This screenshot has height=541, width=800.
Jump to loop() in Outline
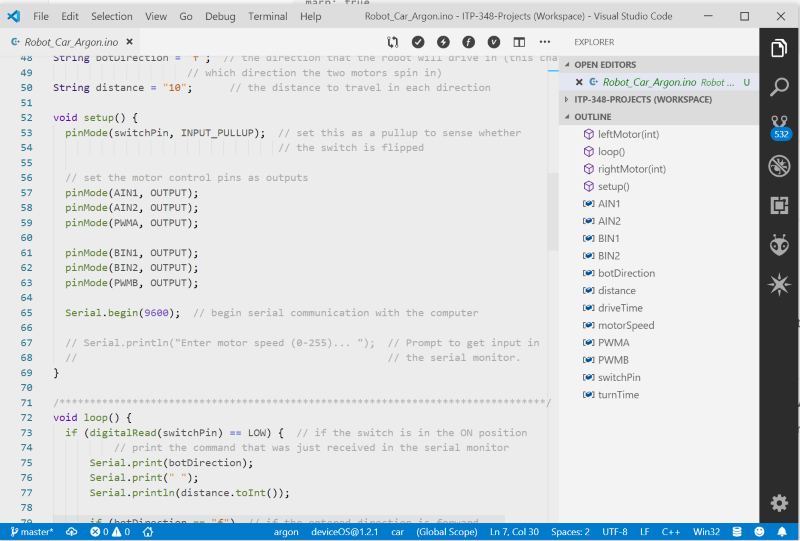pos(611,152)
